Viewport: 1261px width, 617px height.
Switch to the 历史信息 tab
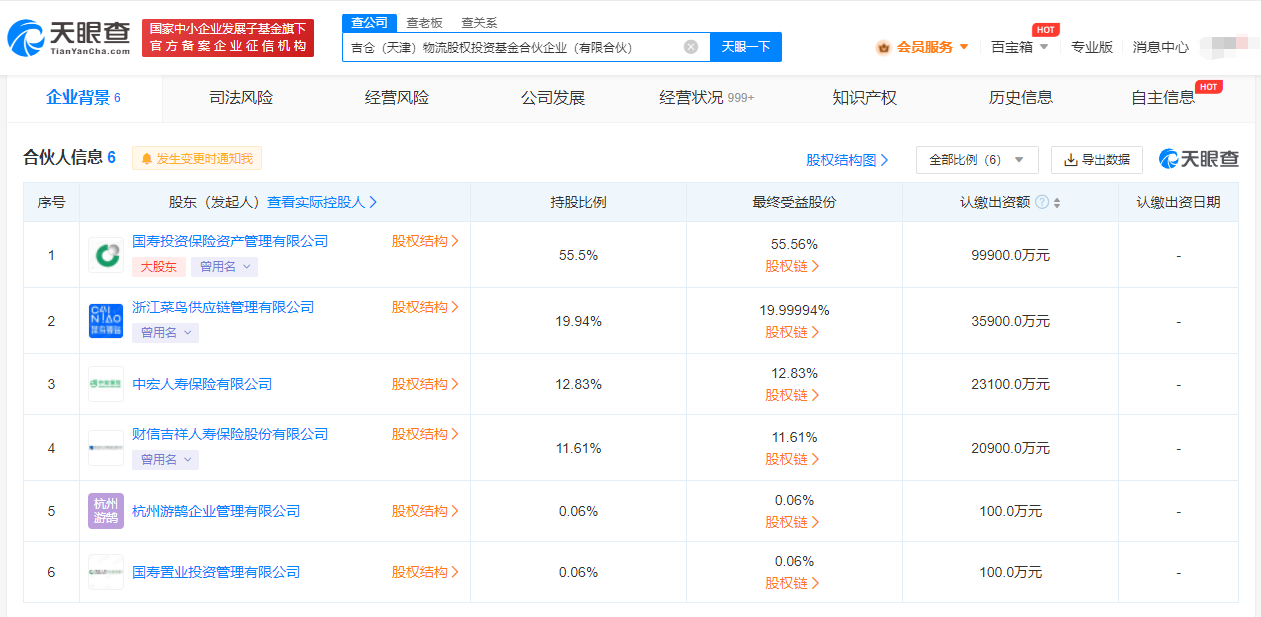[1021, 98]
